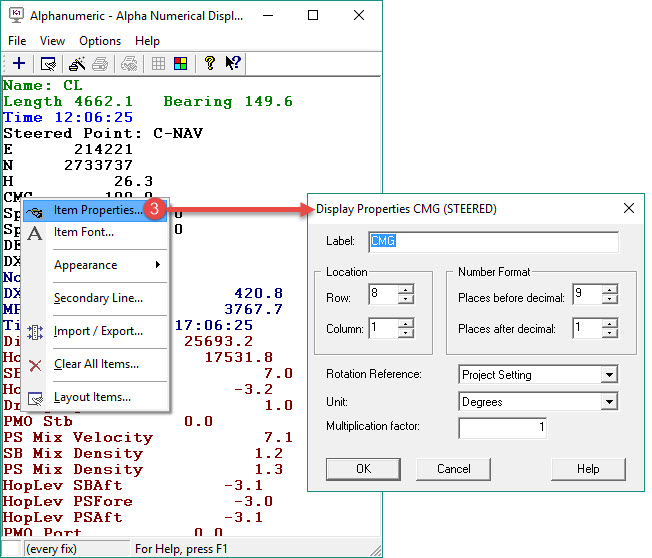Click the layout items toolbar icon
Image resolution: width=652 pixels, height=558 pixels.
coord(48,64)
